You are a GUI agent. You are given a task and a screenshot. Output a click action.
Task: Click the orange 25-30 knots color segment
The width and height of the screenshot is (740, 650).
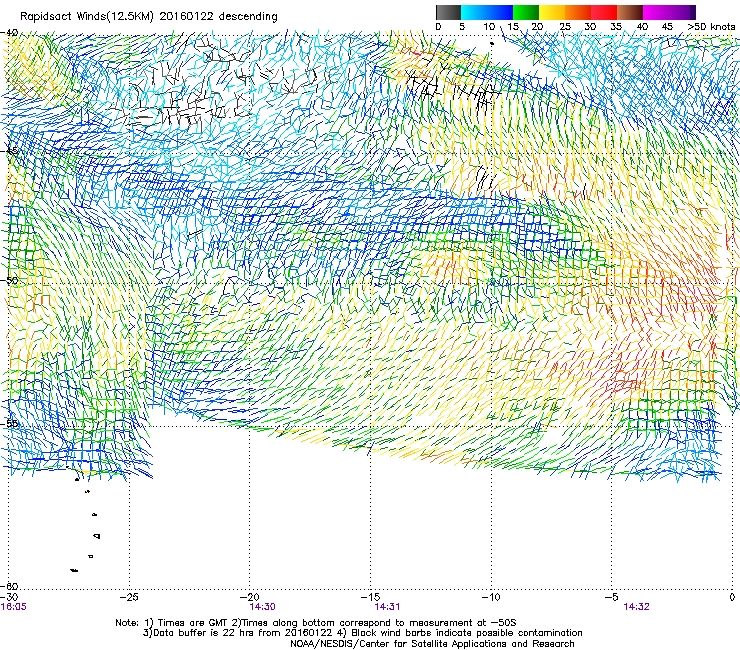click(x=578, y=12)
